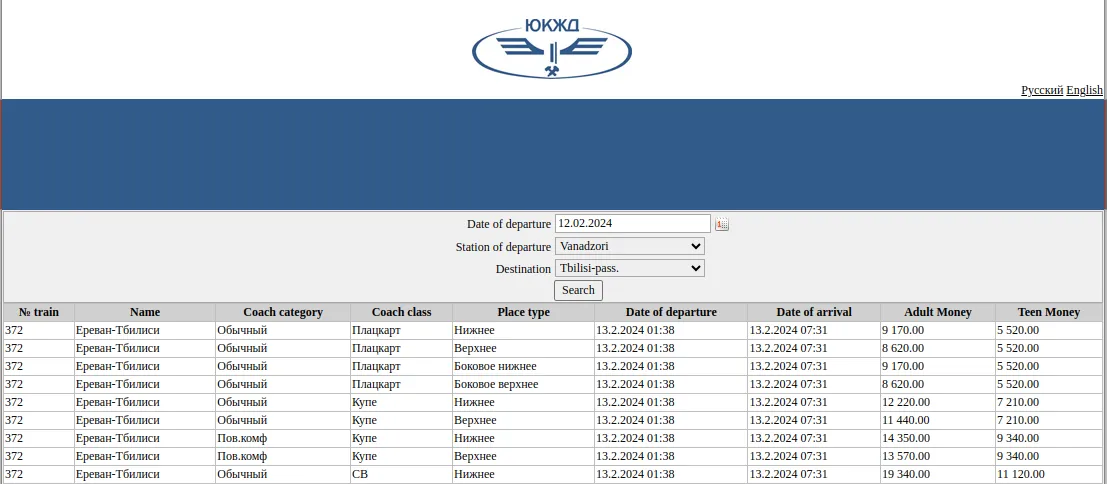Click the Adult Money column header
Viewport: 1107px width, 484px height.
[937, 312]
